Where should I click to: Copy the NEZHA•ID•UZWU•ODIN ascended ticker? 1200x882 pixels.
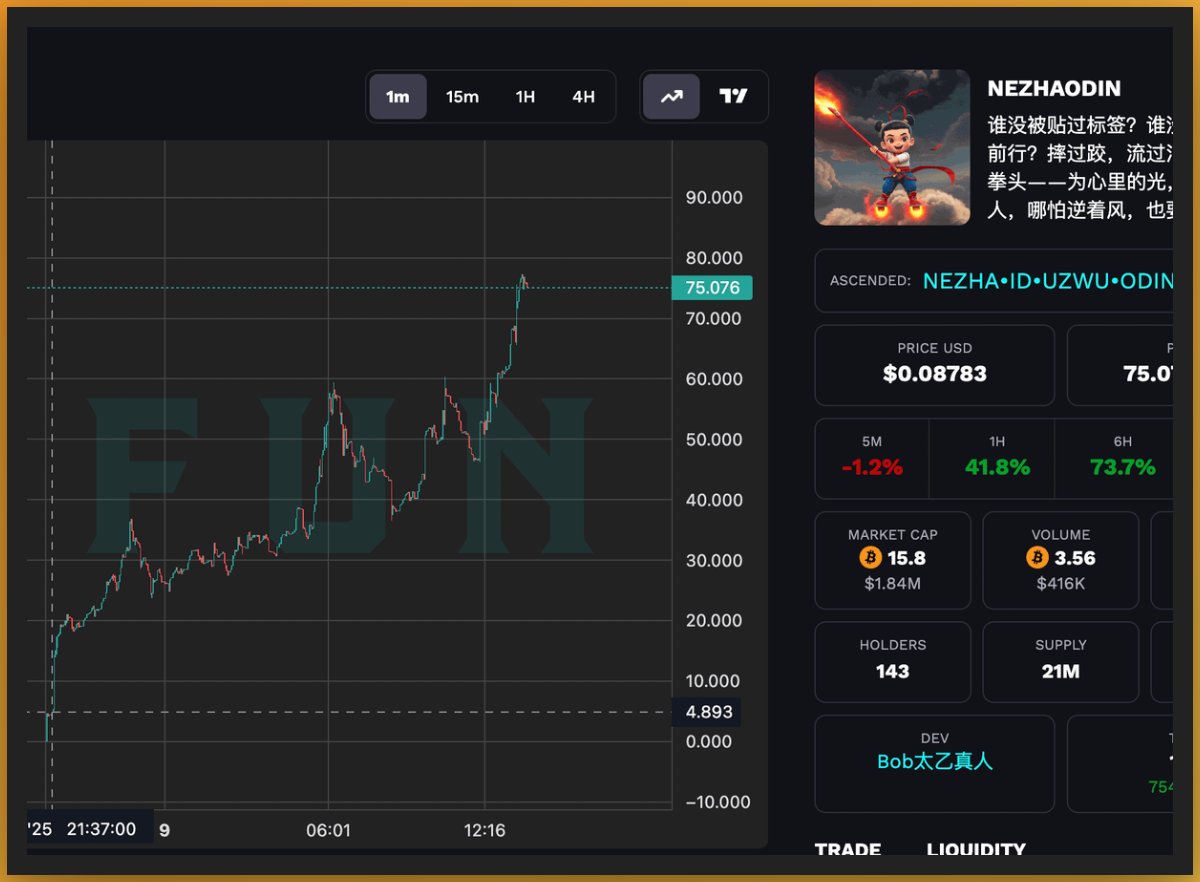click(1047, 281)
